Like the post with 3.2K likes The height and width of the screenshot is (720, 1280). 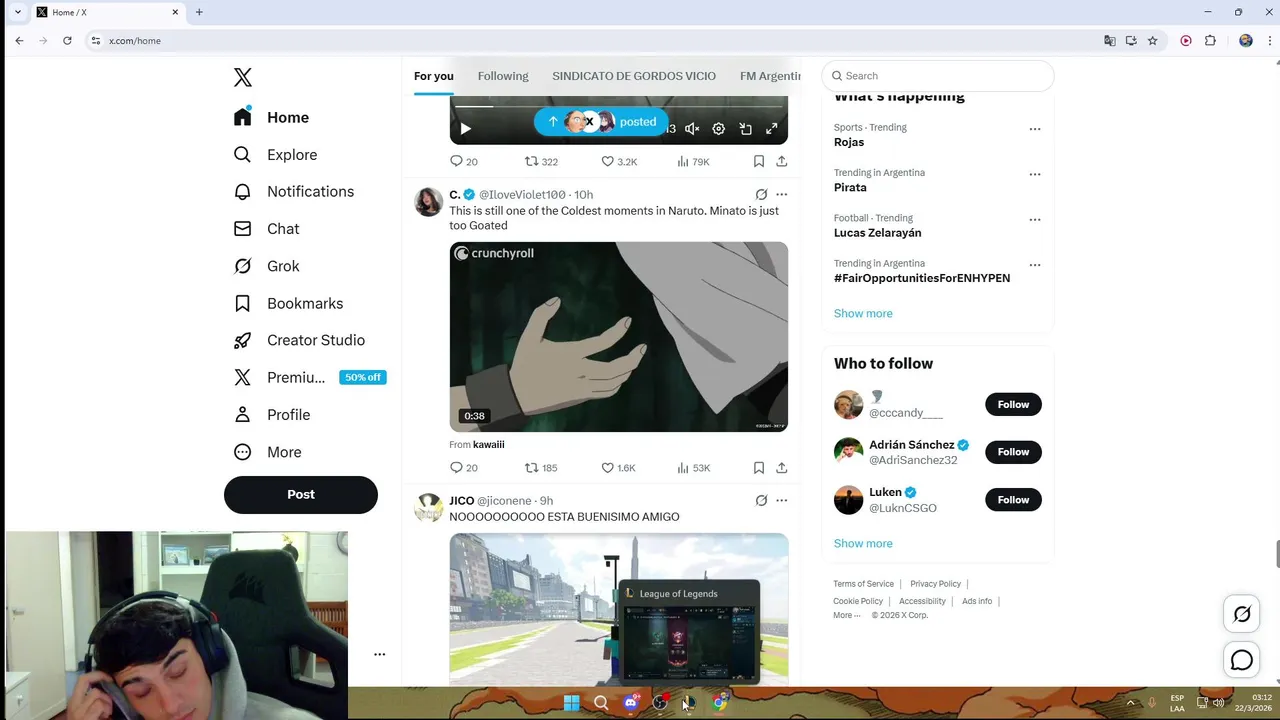tap(619, 161)
